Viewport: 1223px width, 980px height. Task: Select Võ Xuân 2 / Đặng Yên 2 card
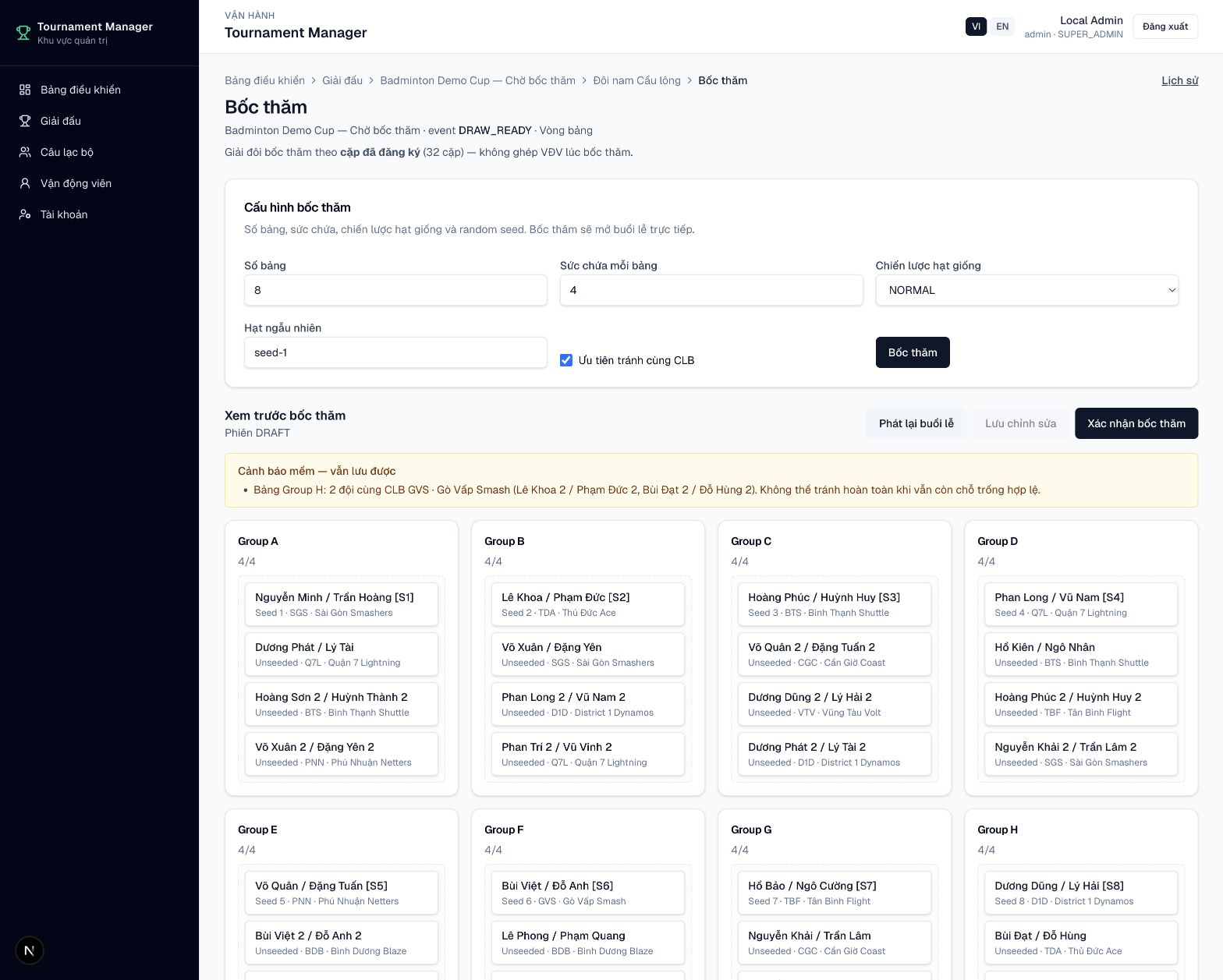(x=342, y=754)
